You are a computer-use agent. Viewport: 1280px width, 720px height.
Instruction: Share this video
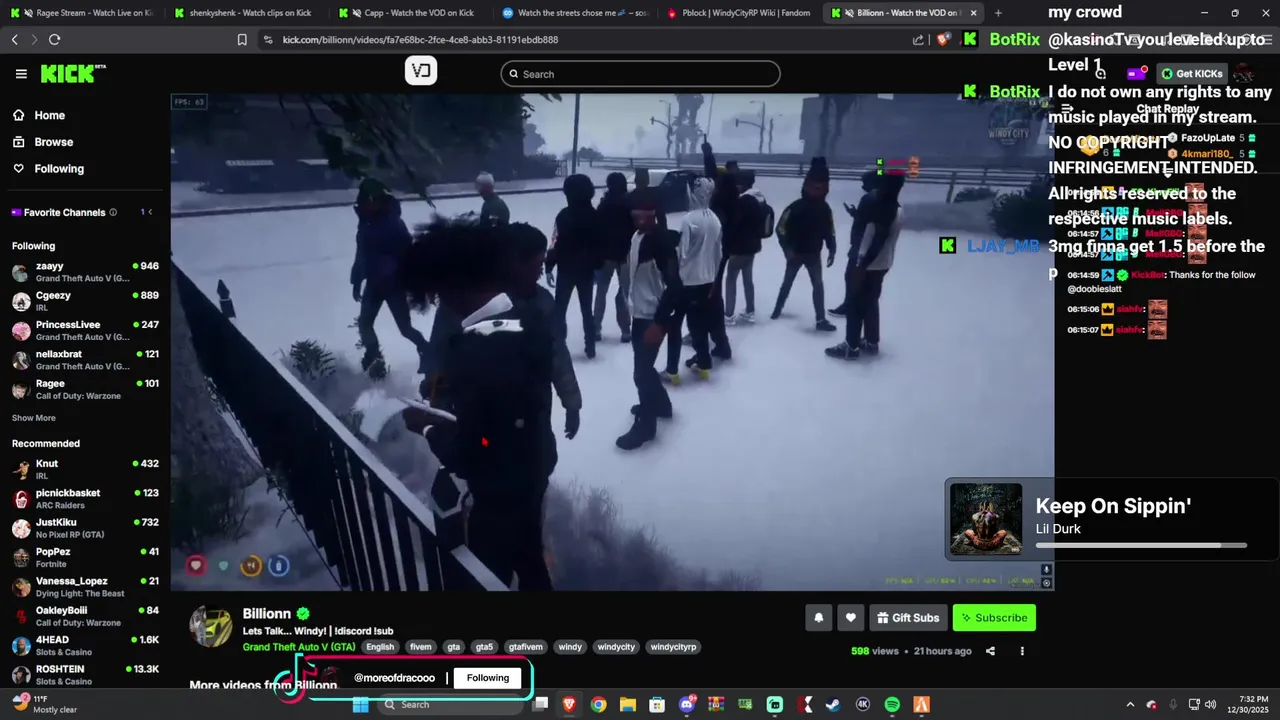click(x=990, y=651)
